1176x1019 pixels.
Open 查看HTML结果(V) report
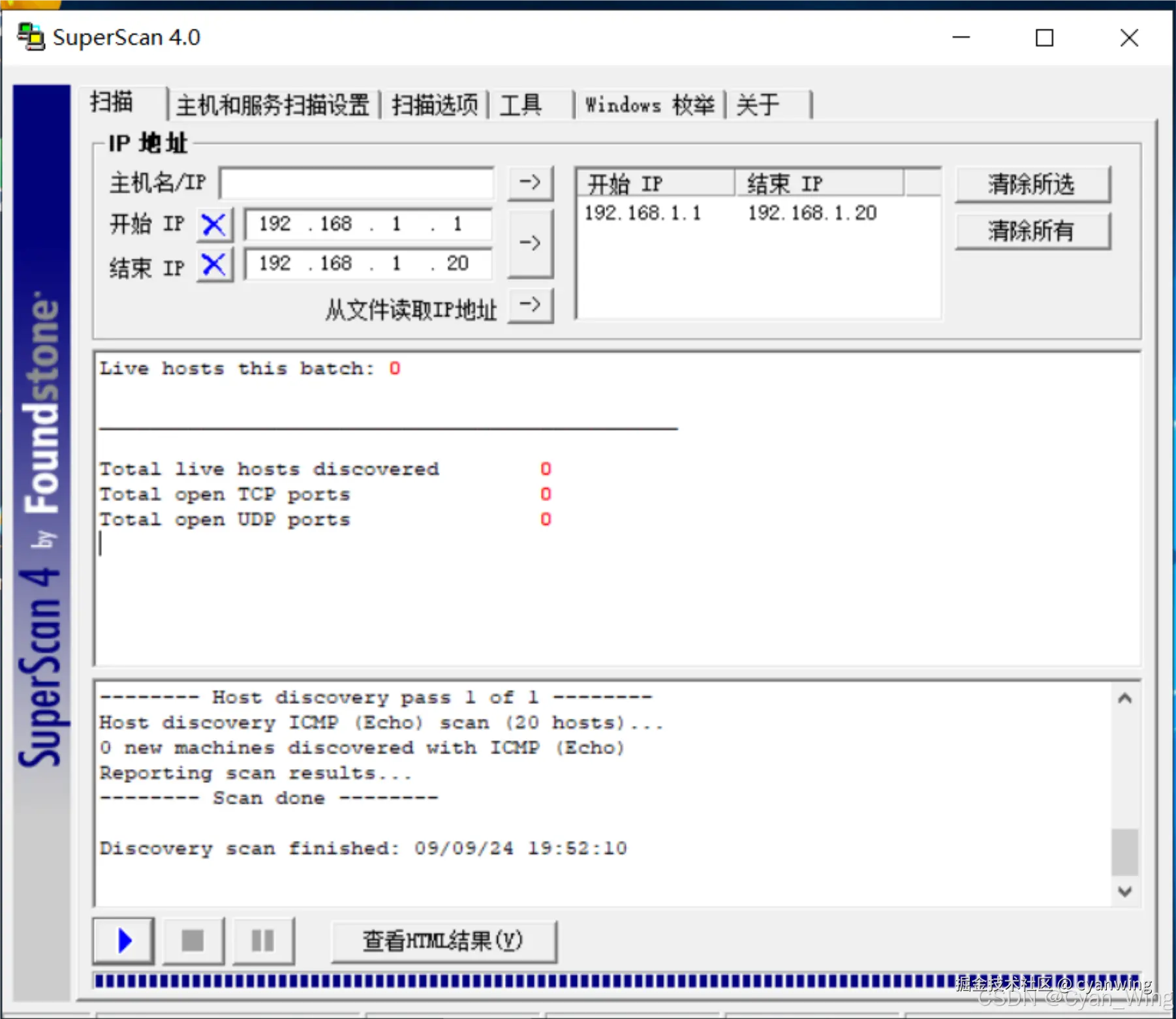point(444,941)
